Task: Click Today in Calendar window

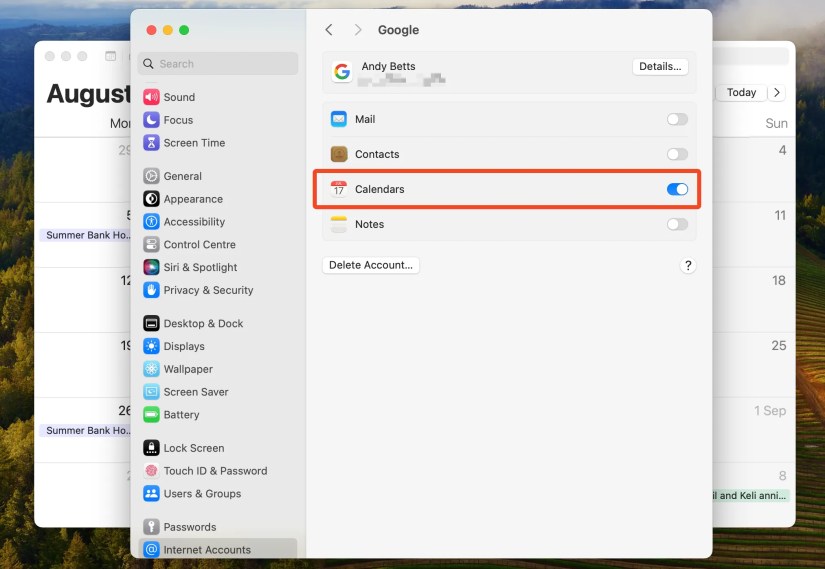Action: (x=741, y=93)
